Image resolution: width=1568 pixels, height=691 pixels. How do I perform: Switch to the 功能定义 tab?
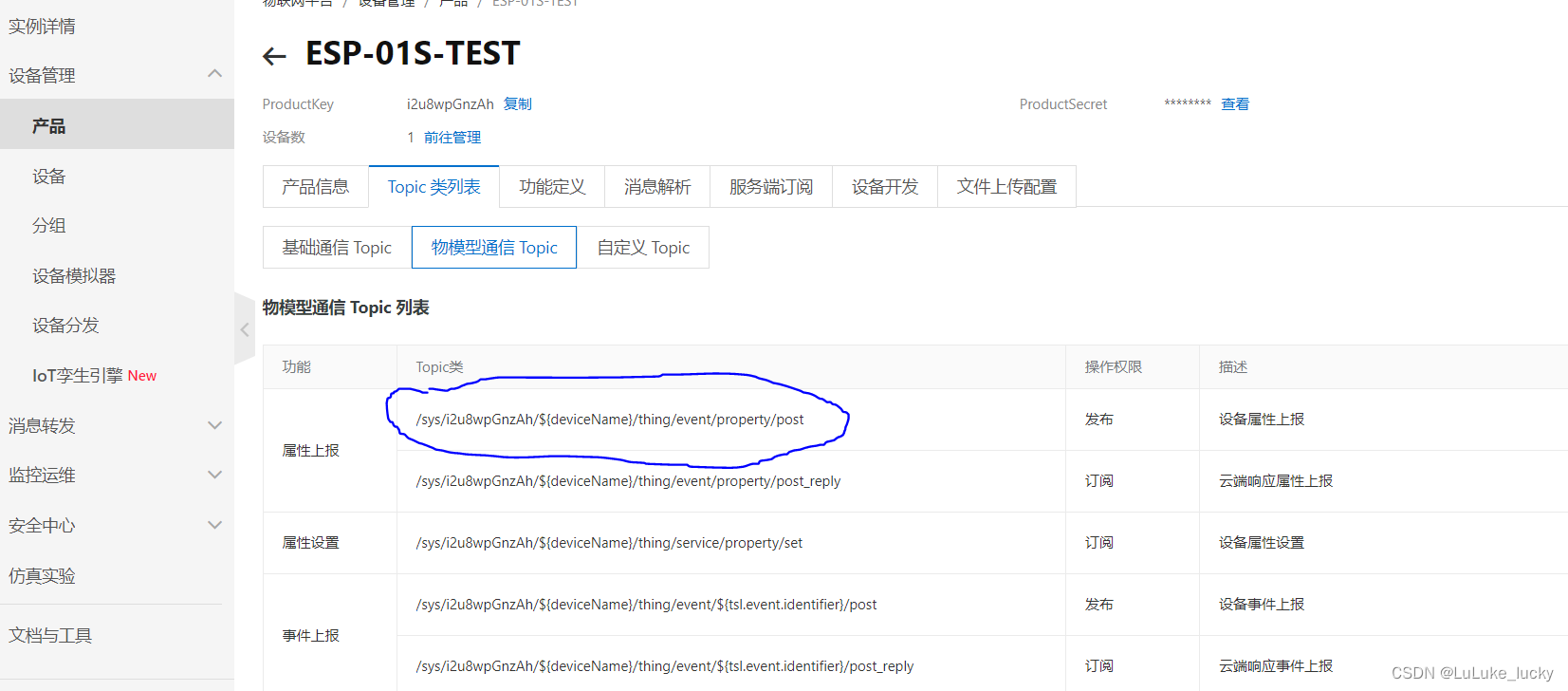(552, 187)
